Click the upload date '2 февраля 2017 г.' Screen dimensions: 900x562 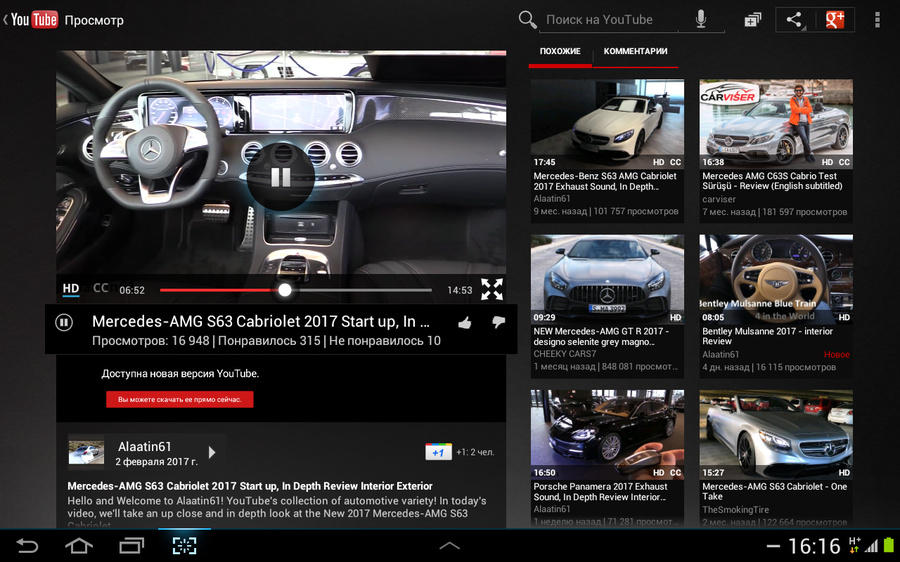click(x=156, y=462)
